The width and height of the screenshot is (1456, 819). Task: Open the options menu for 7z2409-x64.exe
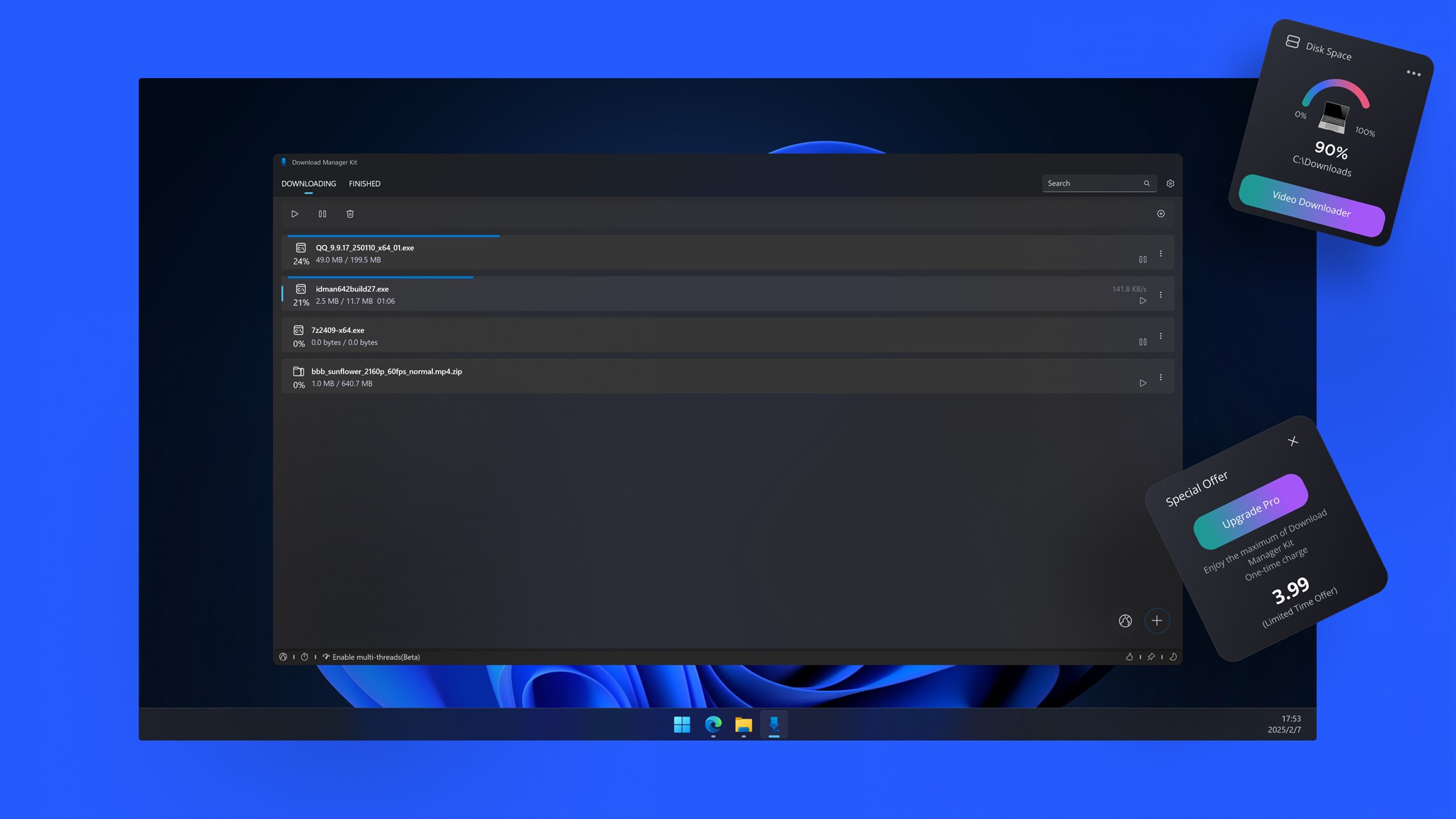click(1161, 335)
